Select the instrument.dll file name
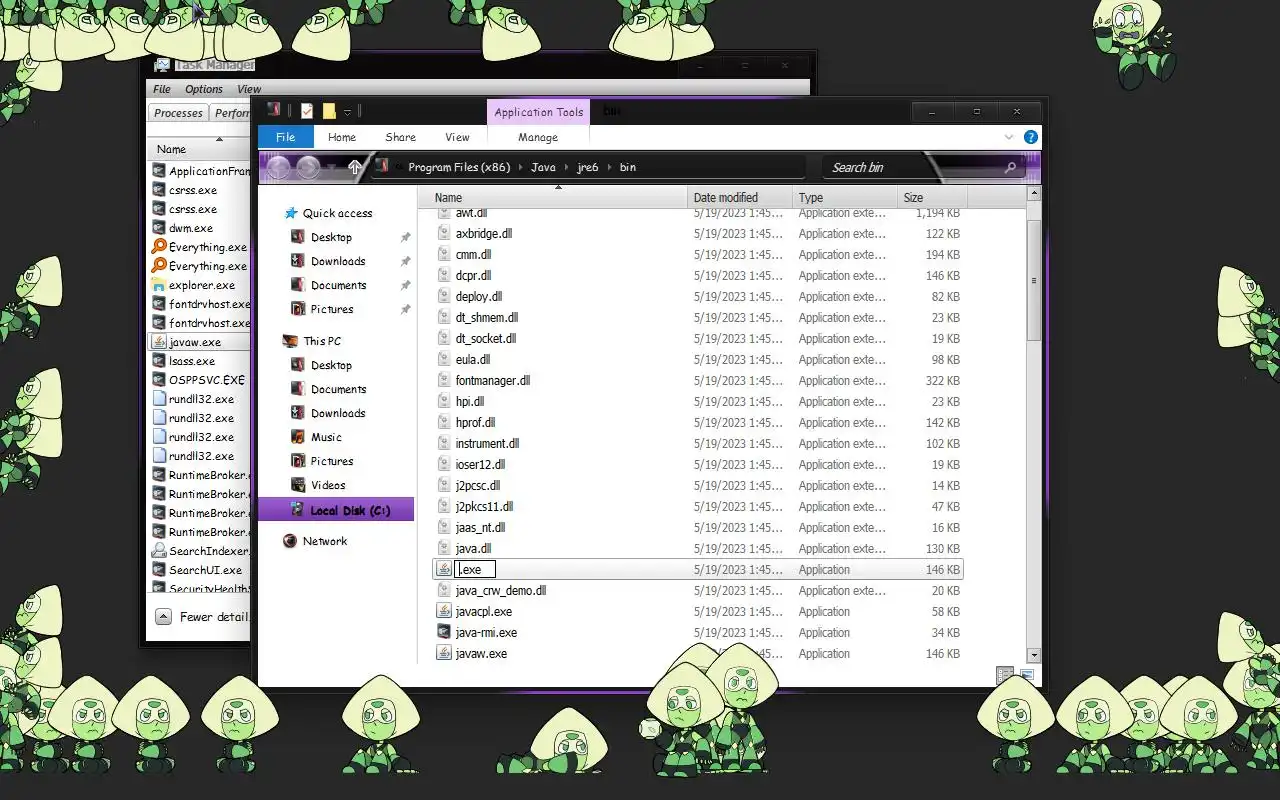 [x=487, y=443]
